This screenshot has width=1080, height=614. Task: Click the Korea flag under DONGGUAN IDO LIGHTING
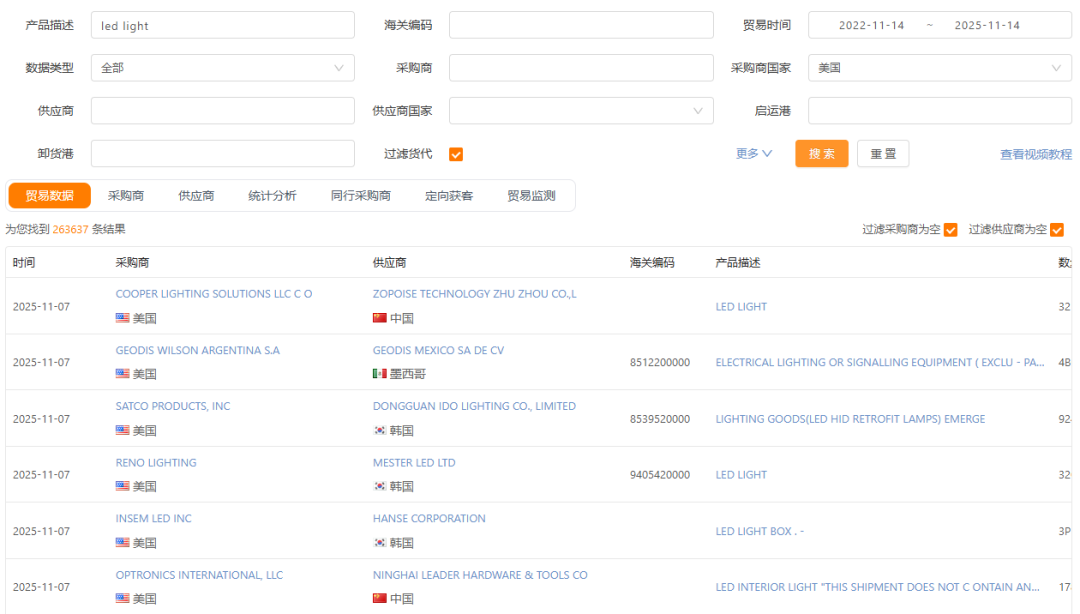pyautogui.click(x=380, y=431)
